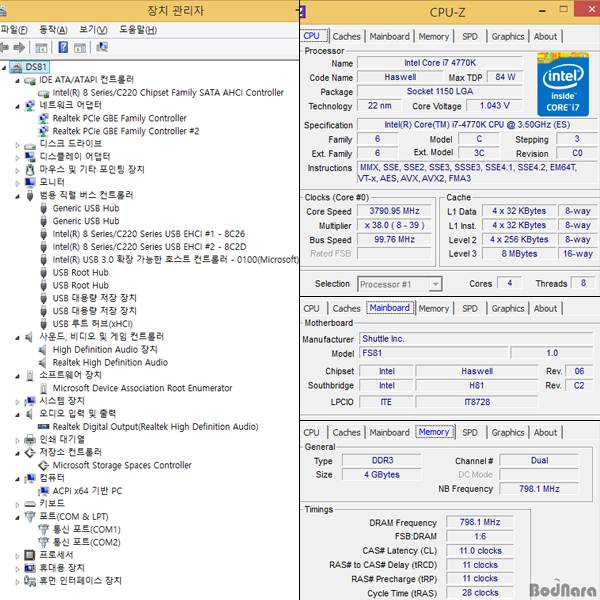
Task: Open the 동작(A) menu
Action: pyautogui.click(x=53, y=29)
